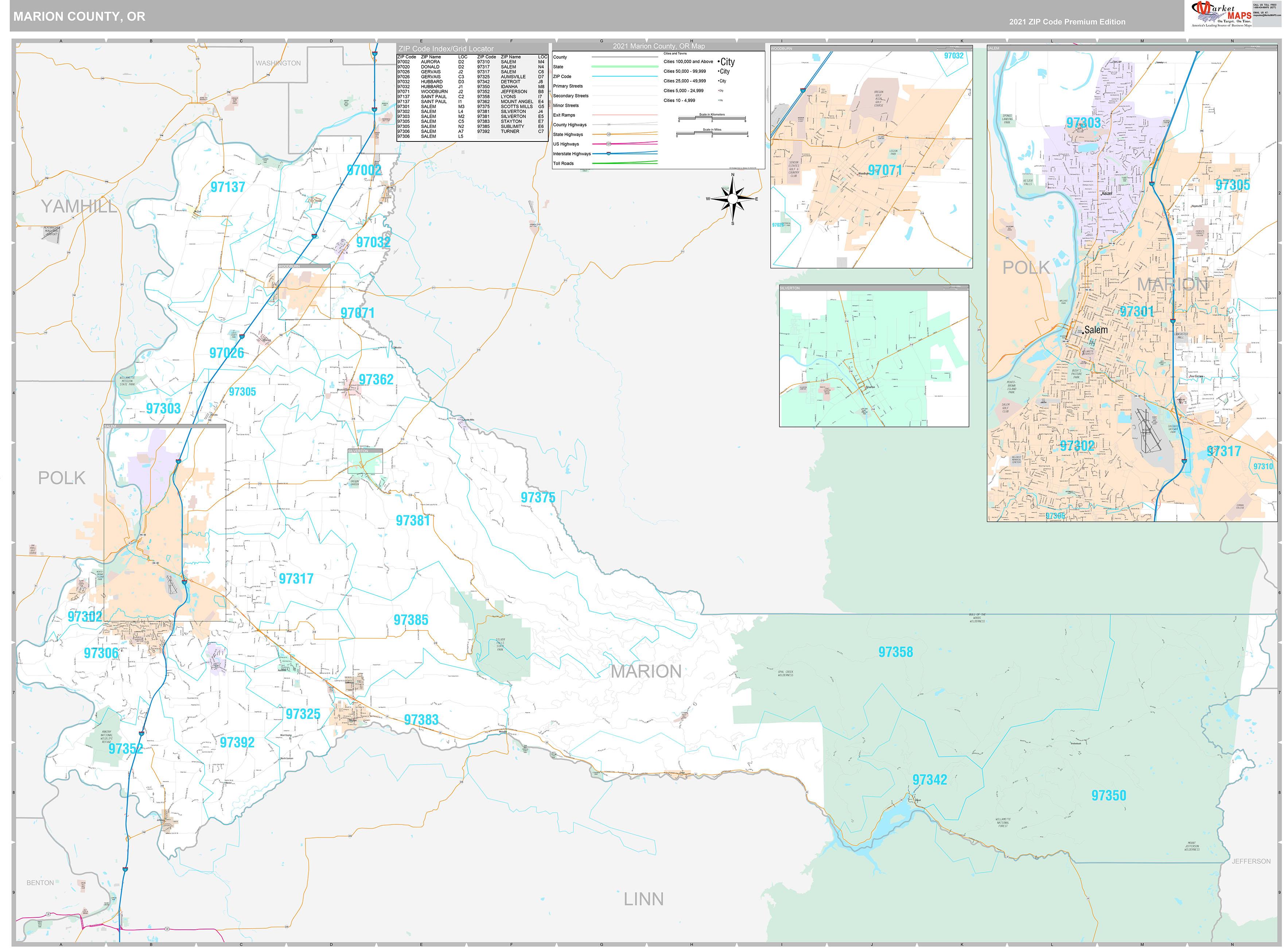Click the 97381 ZIP label near Silverton
Screen dimensions: 1288x948
413,520
